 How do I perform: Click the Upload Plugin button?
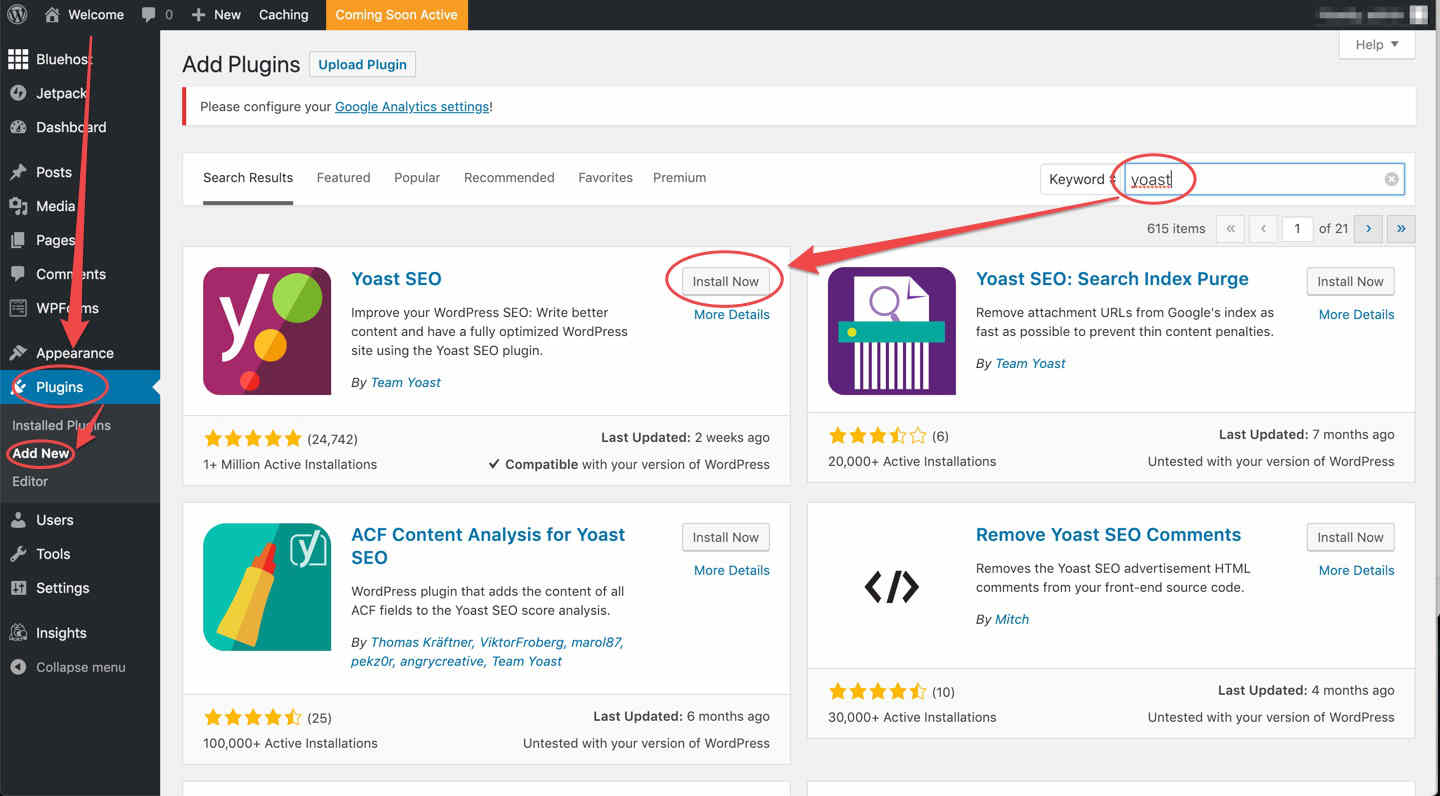[x=362, y=64]
